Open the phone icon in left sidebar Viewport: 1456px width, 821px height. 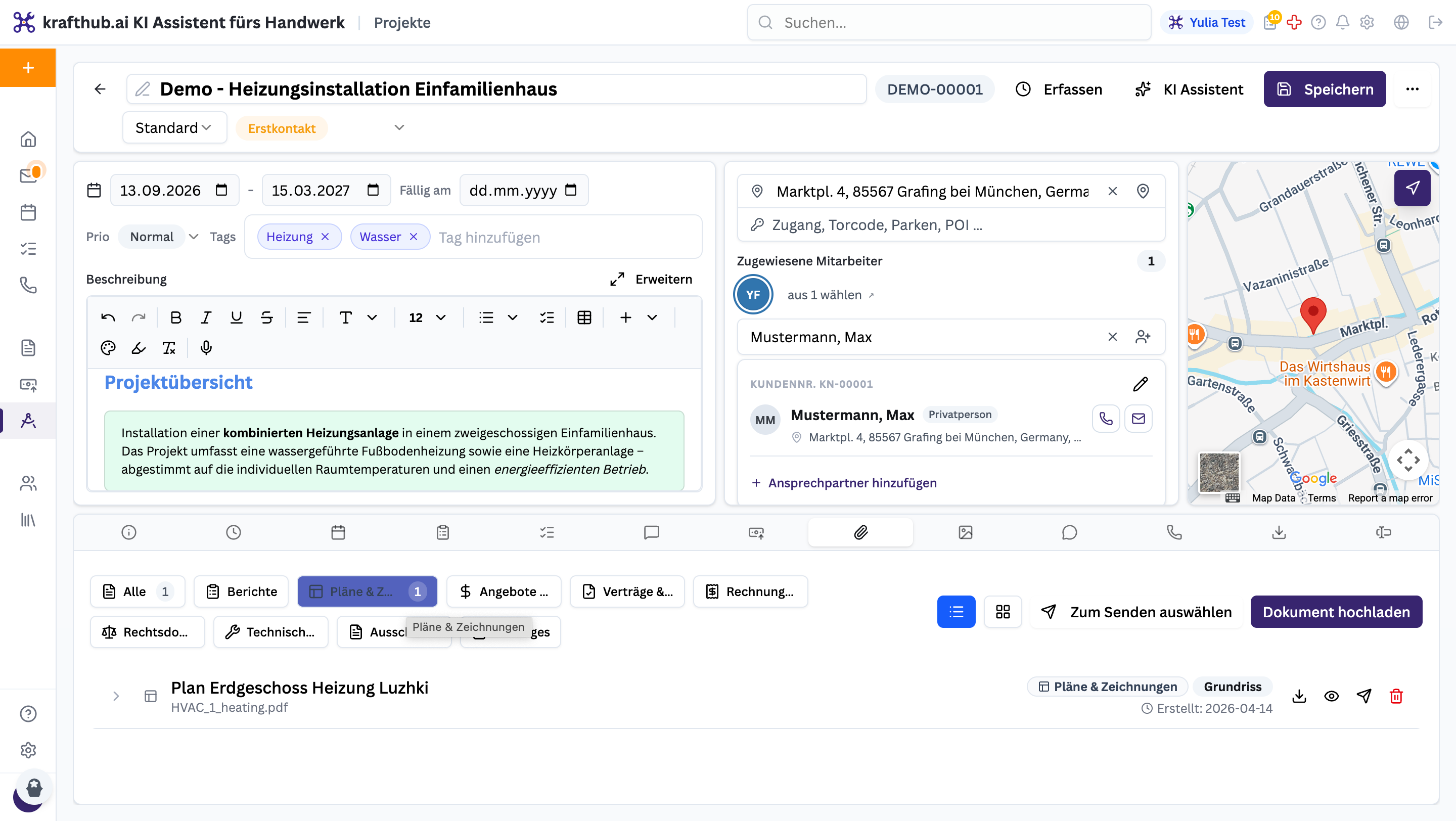point(28,285)
